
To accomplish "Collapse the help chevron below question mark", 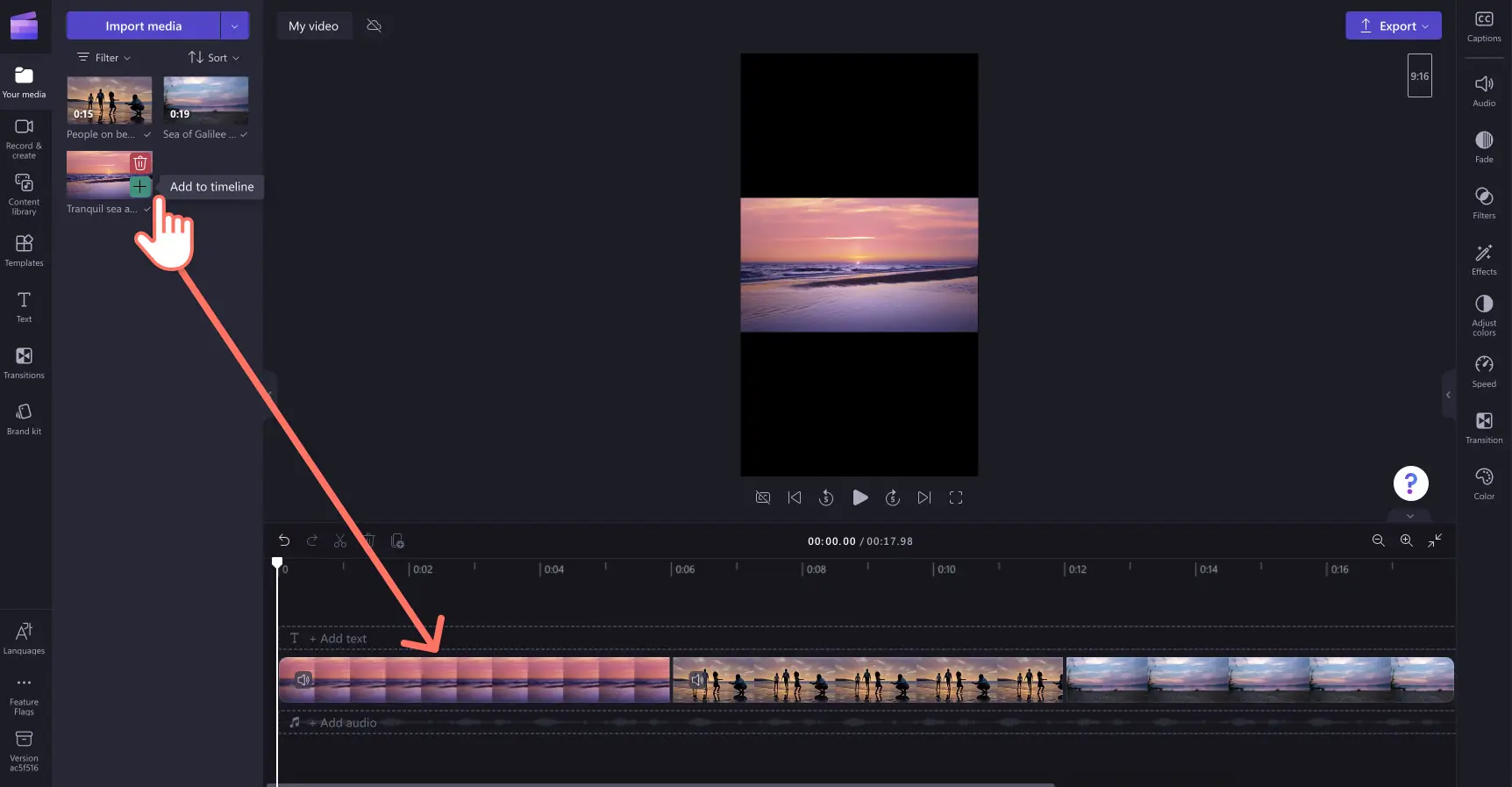I will coord(1410,516).
